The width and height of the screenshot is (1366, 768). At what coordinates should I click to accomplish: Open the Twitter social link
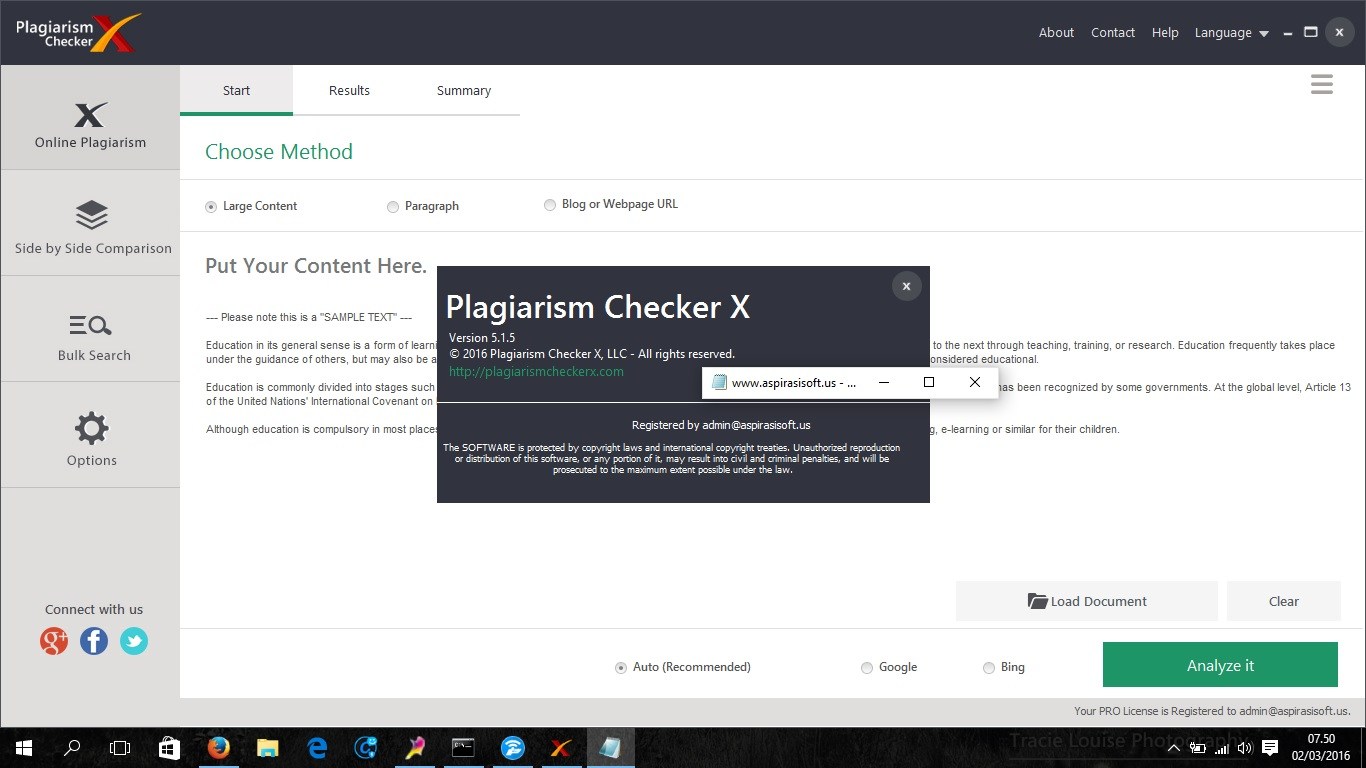(x=134, y=641)
